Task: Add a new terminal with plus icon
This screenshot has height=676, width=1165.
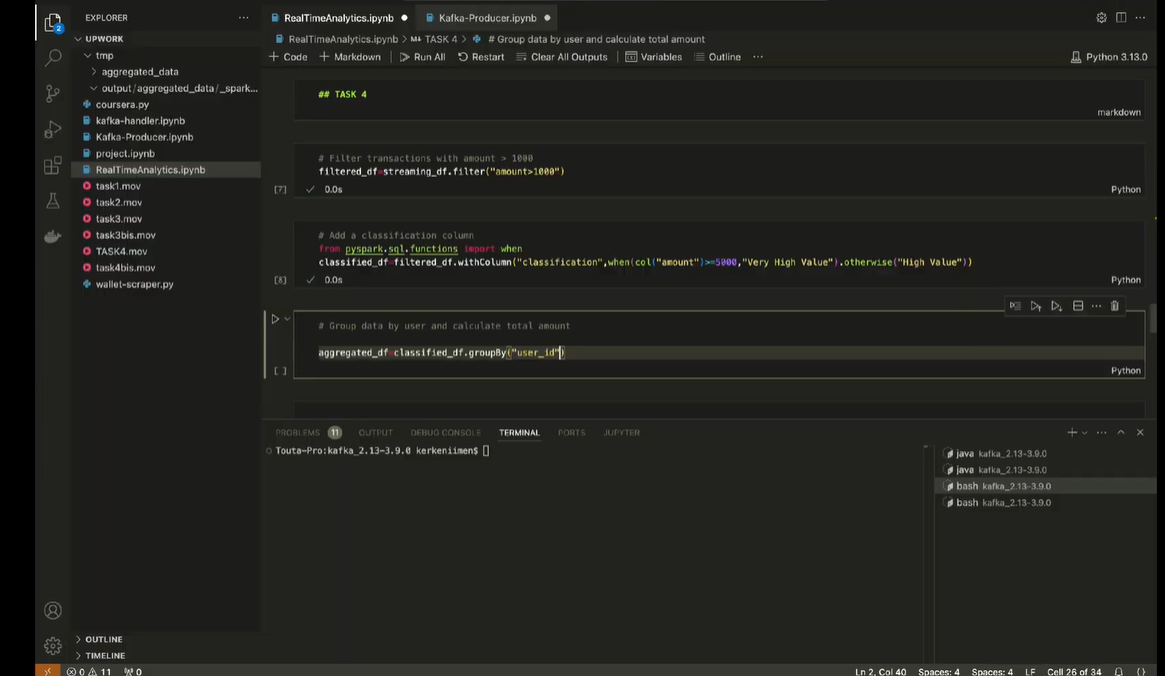Action: 1071,432
